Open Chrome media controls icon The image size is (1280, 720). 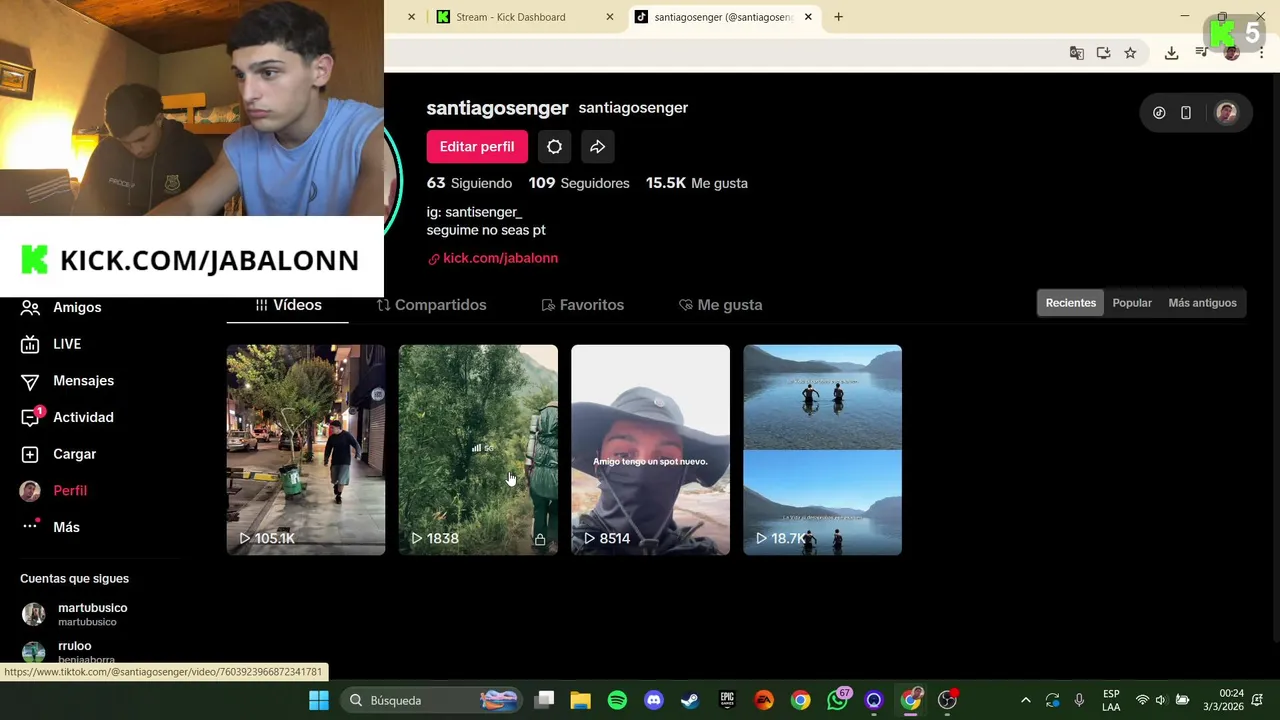click(1201, 53)
